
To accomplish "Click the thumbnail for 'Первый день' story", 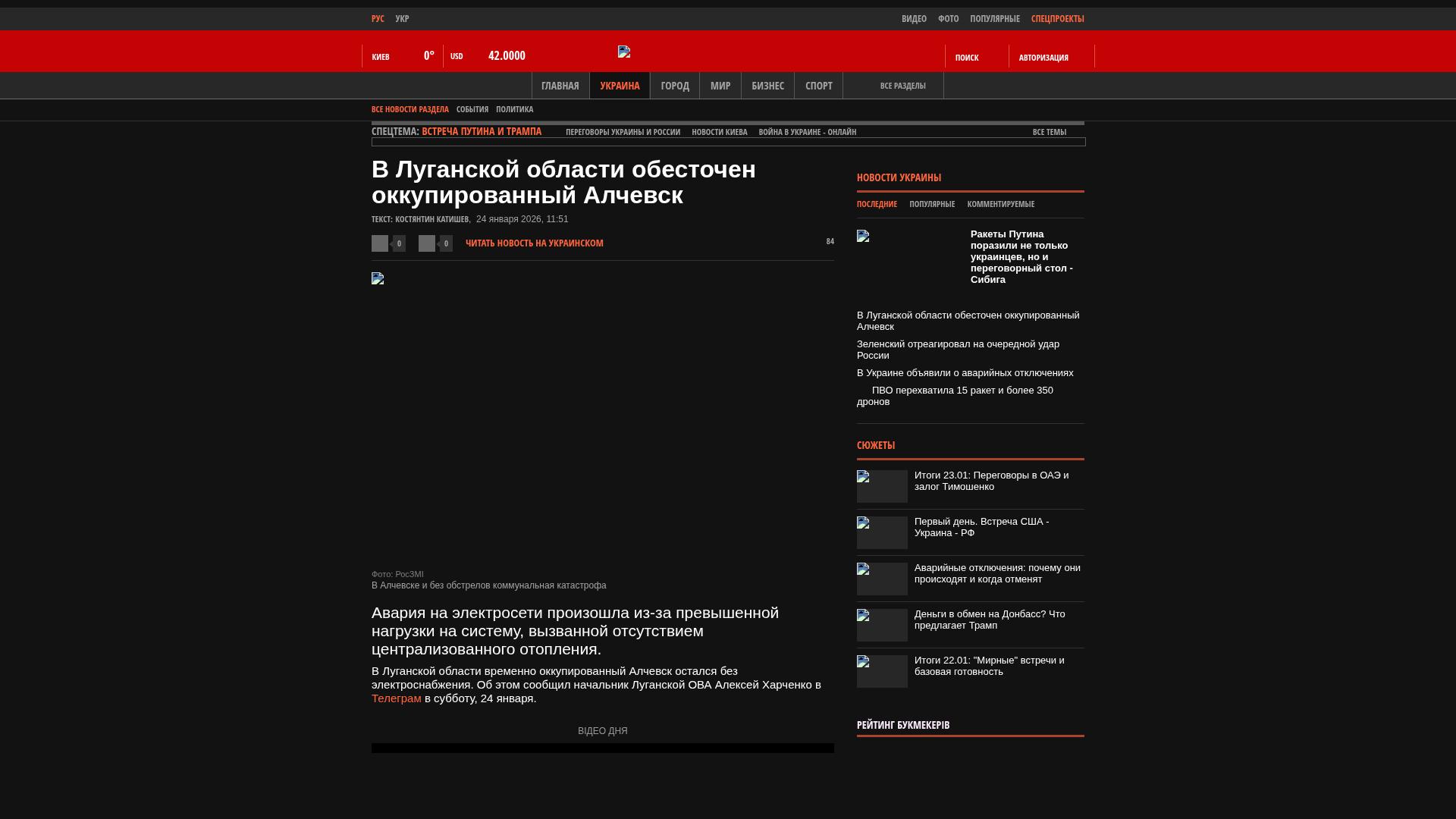I will (x=882, y=532).
